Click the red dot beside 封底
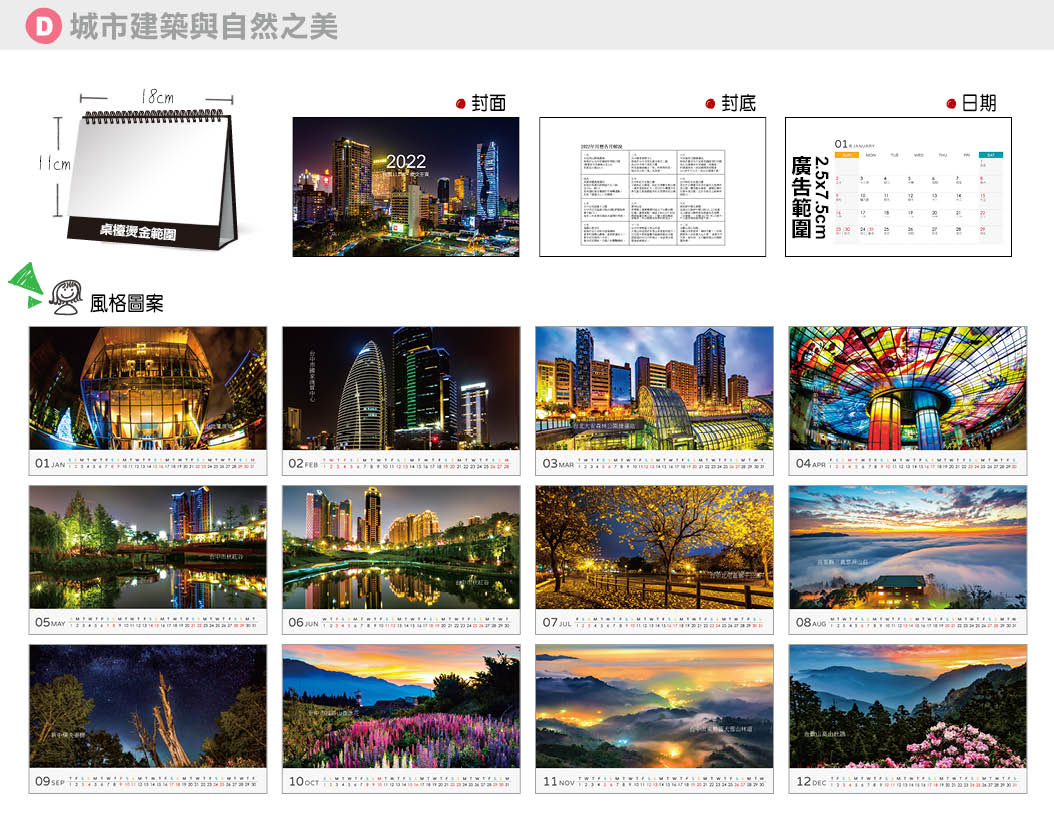The height and width of the screenshot is (817, 1054). click(711, 103)
